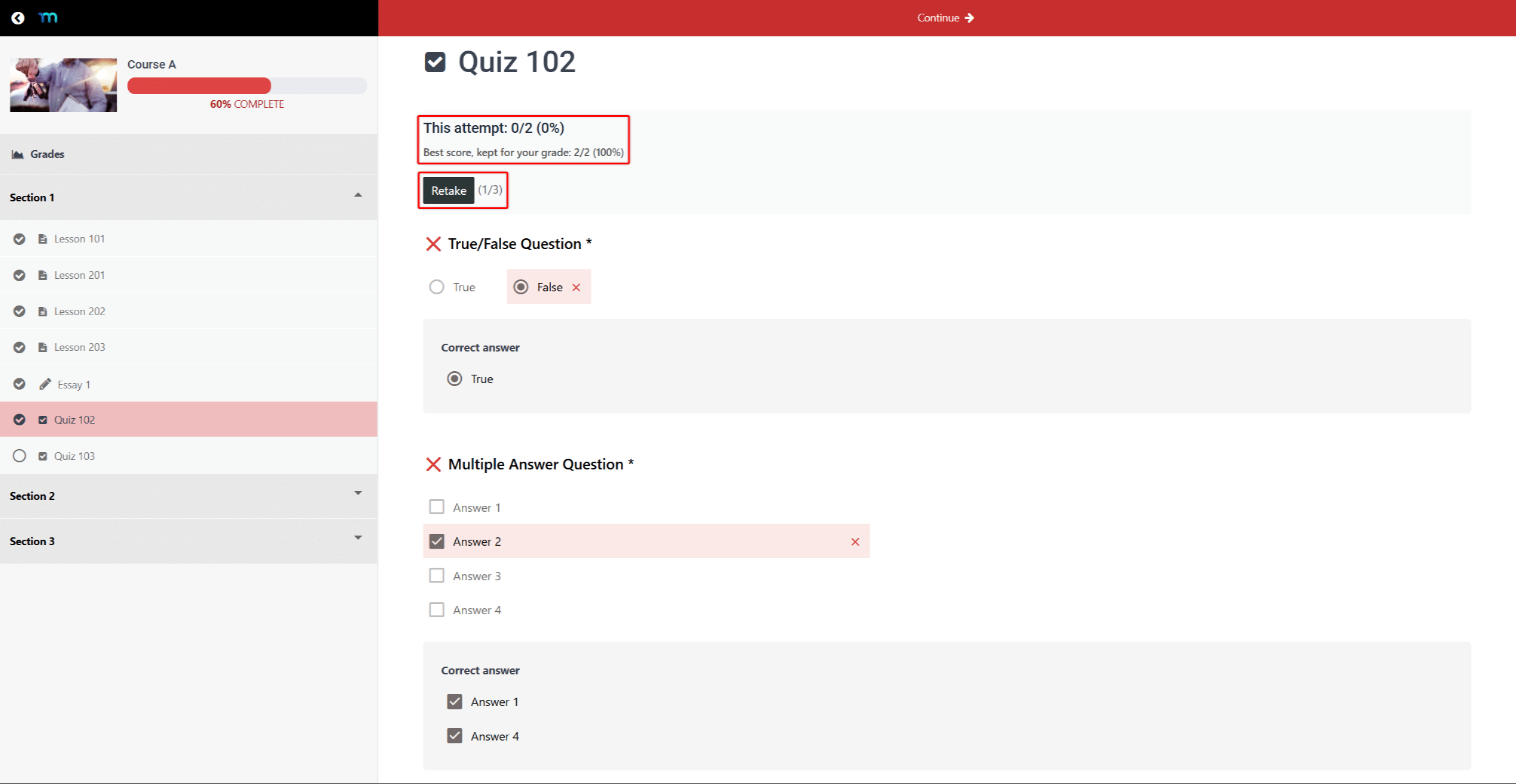
Task: Check the Answer 1 checkbox
Action: pos(437,507)
